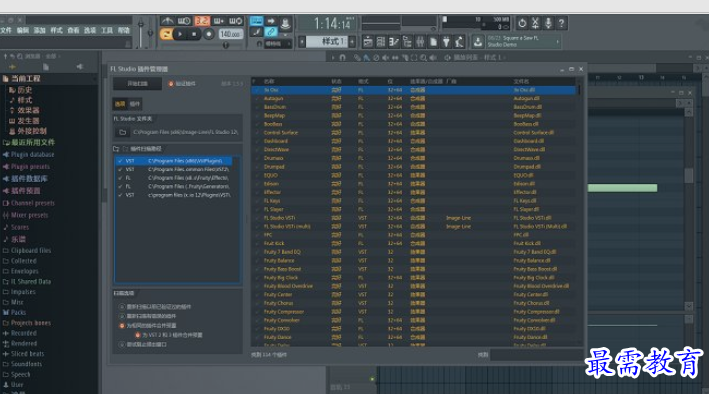Open the 样式 (Patterns) menu
The height and width of the screenshot is (394, 709).
57,30
